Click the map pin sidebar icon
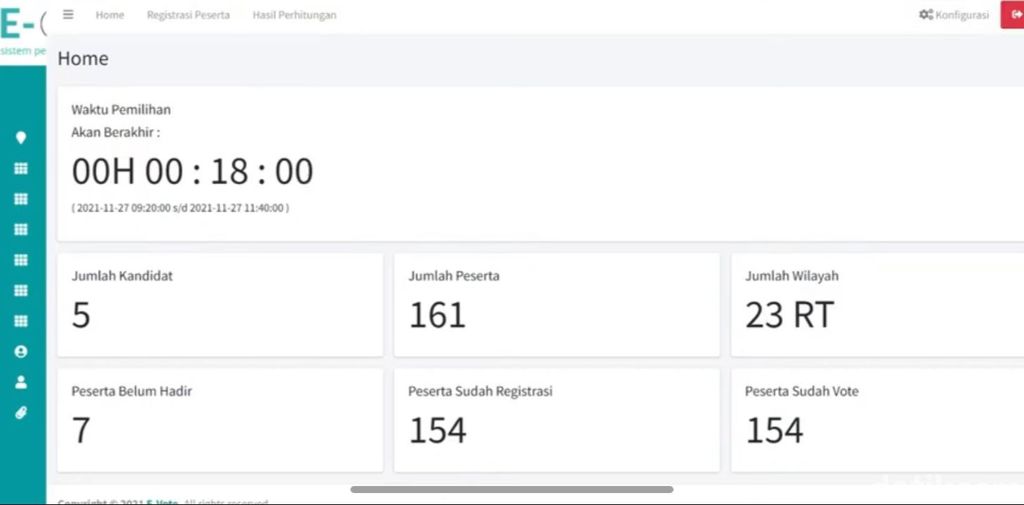The height and width of the screenshot is (505, 1024). 21,137
